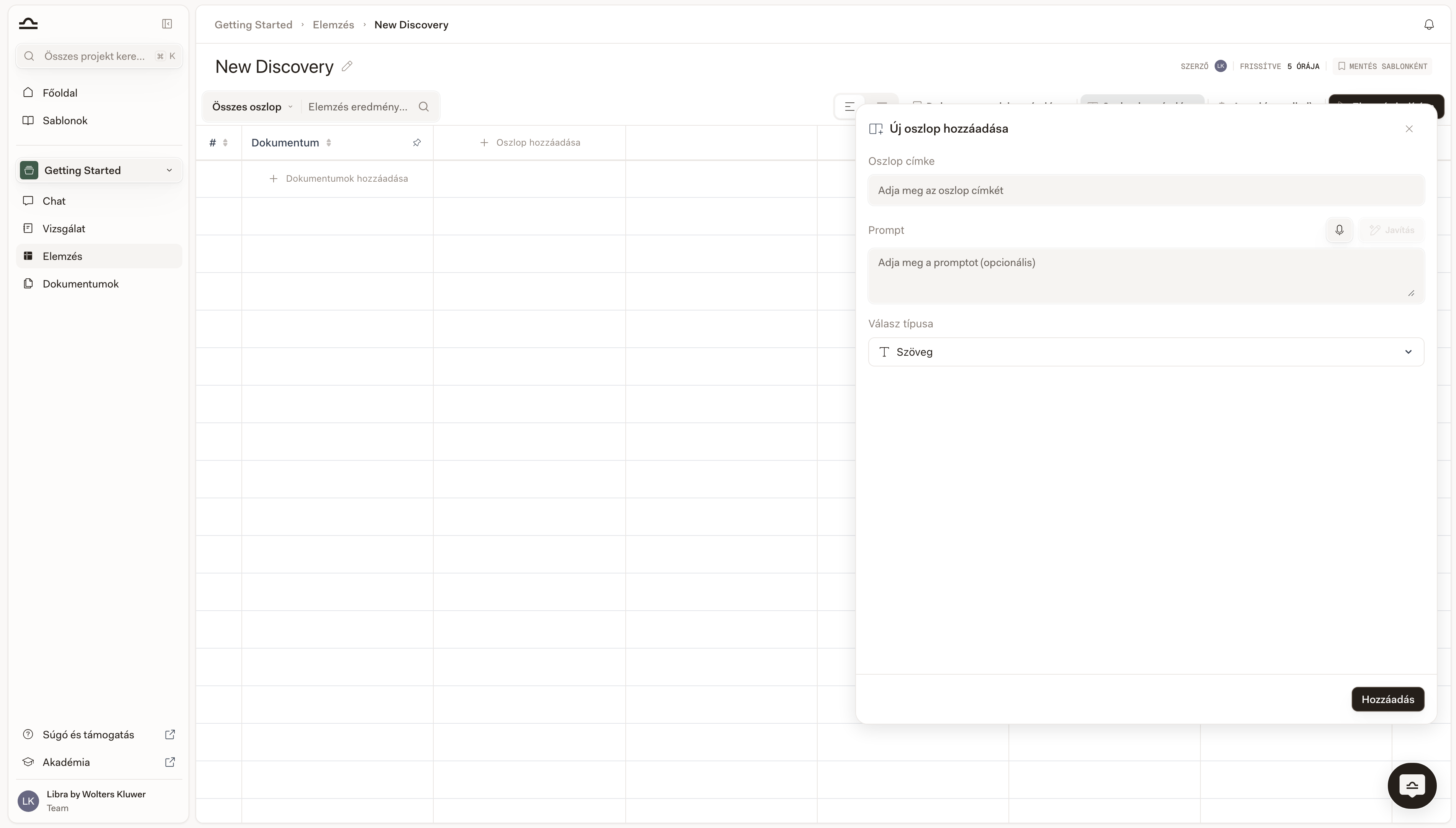Focus the Oszlop címke input
This screenshot has width=1456, height=828.
click(1146, 191)
